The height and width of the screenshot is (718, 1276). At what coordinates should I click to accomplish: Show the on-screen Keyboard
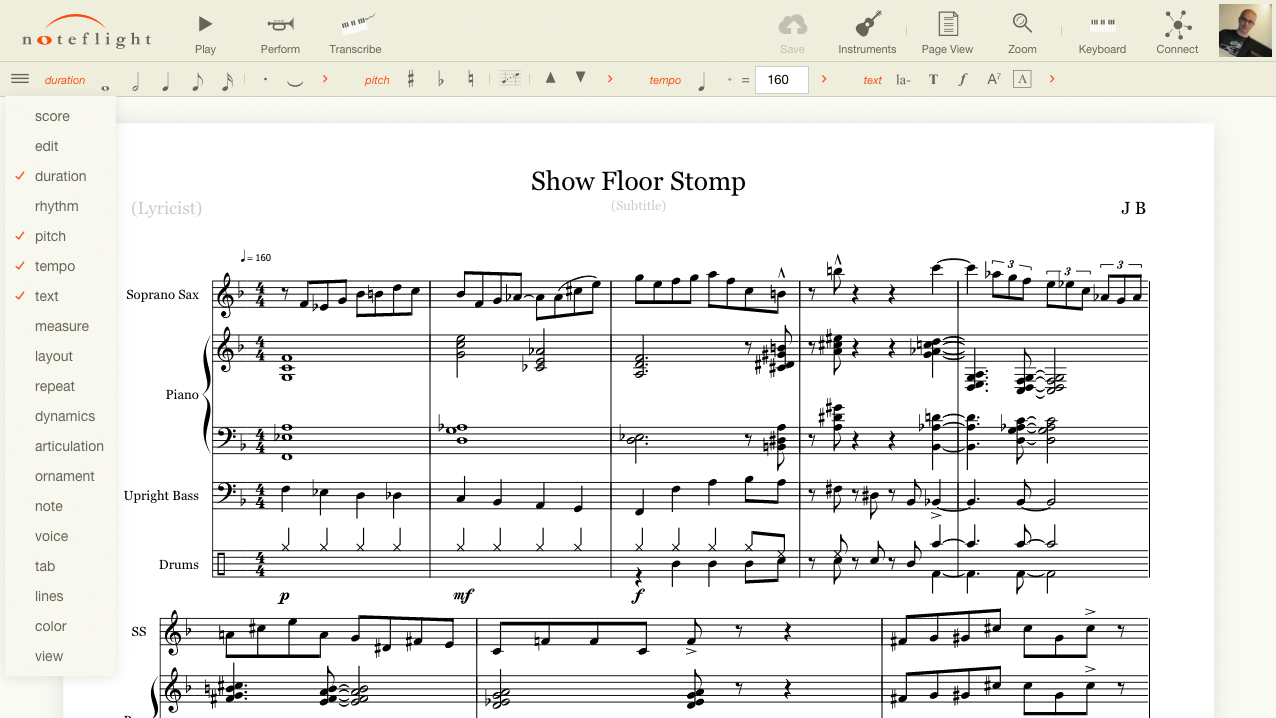tap(1102, 32)
